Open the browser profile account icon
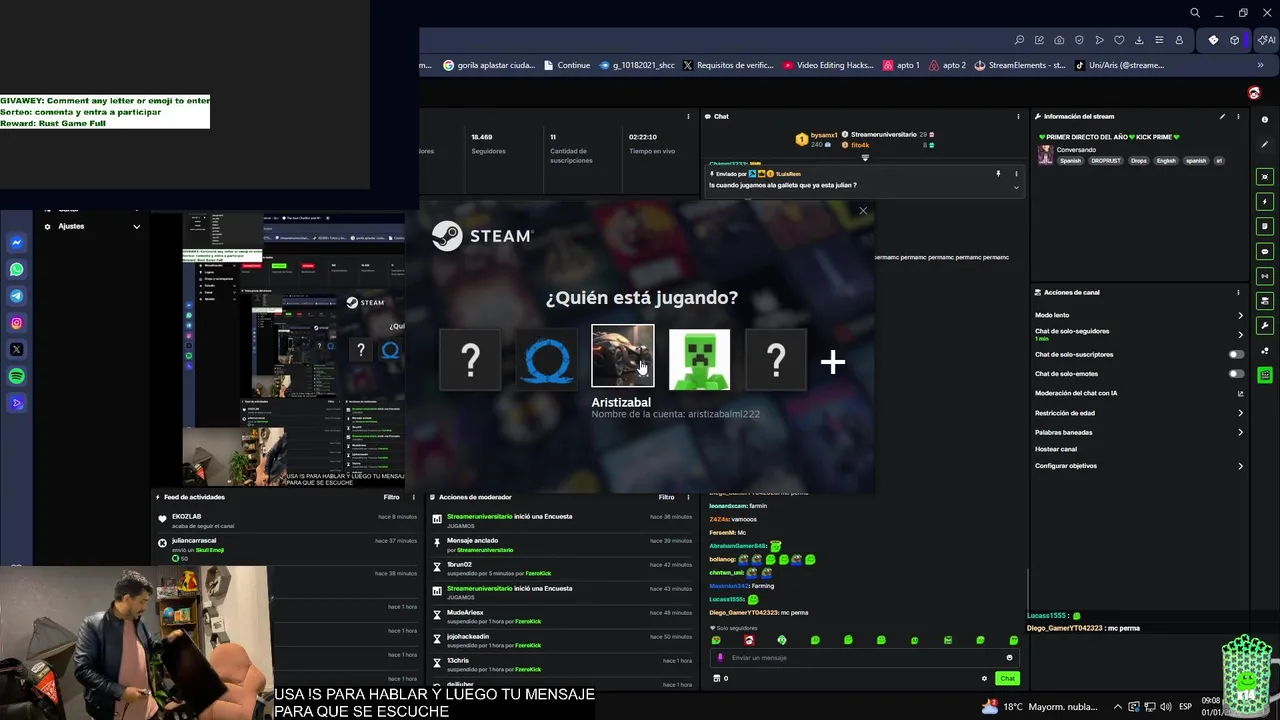 (x=1179, y=40)
